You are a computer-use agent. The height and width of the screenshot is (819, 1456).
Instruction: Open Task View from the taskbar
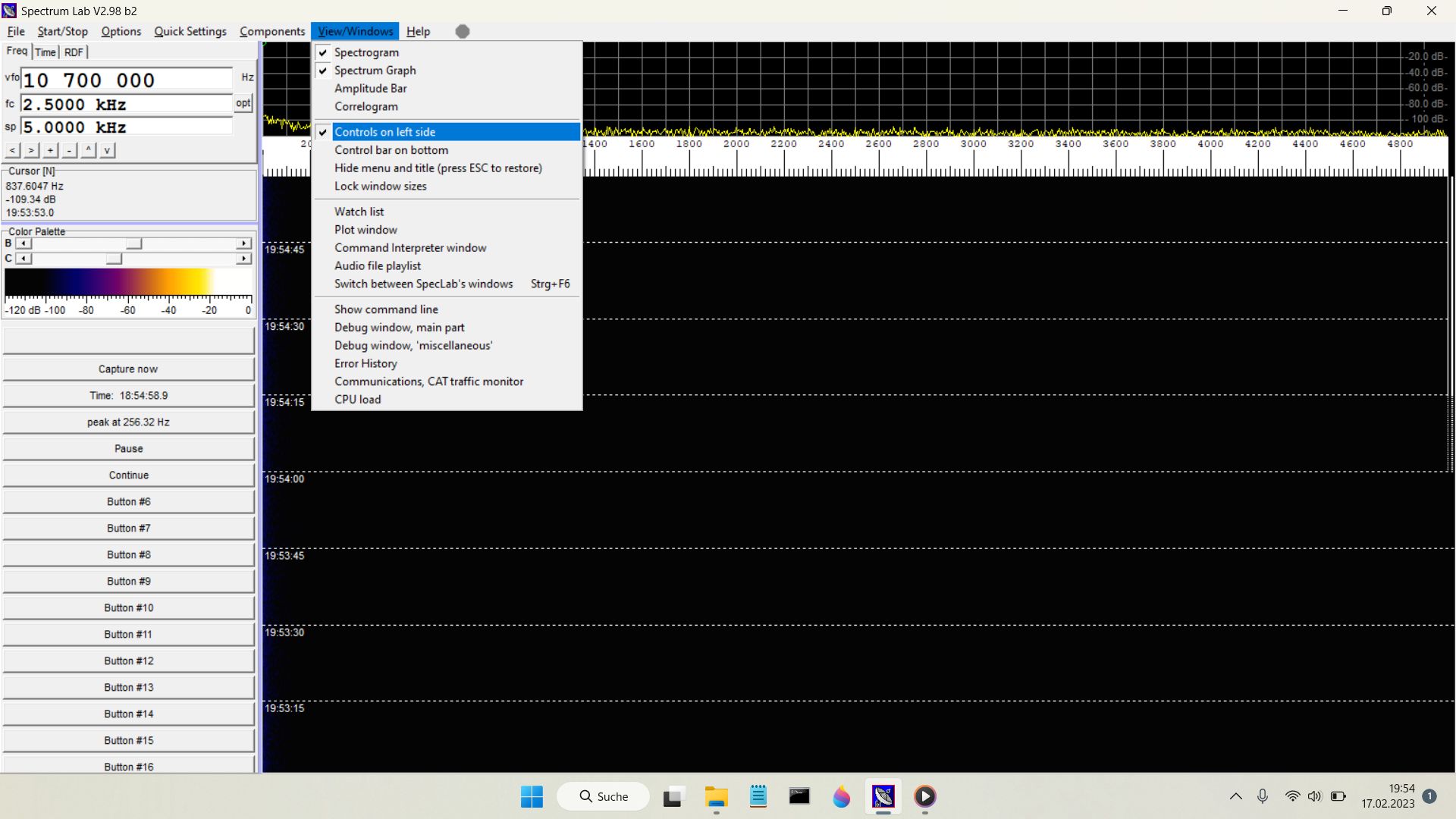[672, 796]
